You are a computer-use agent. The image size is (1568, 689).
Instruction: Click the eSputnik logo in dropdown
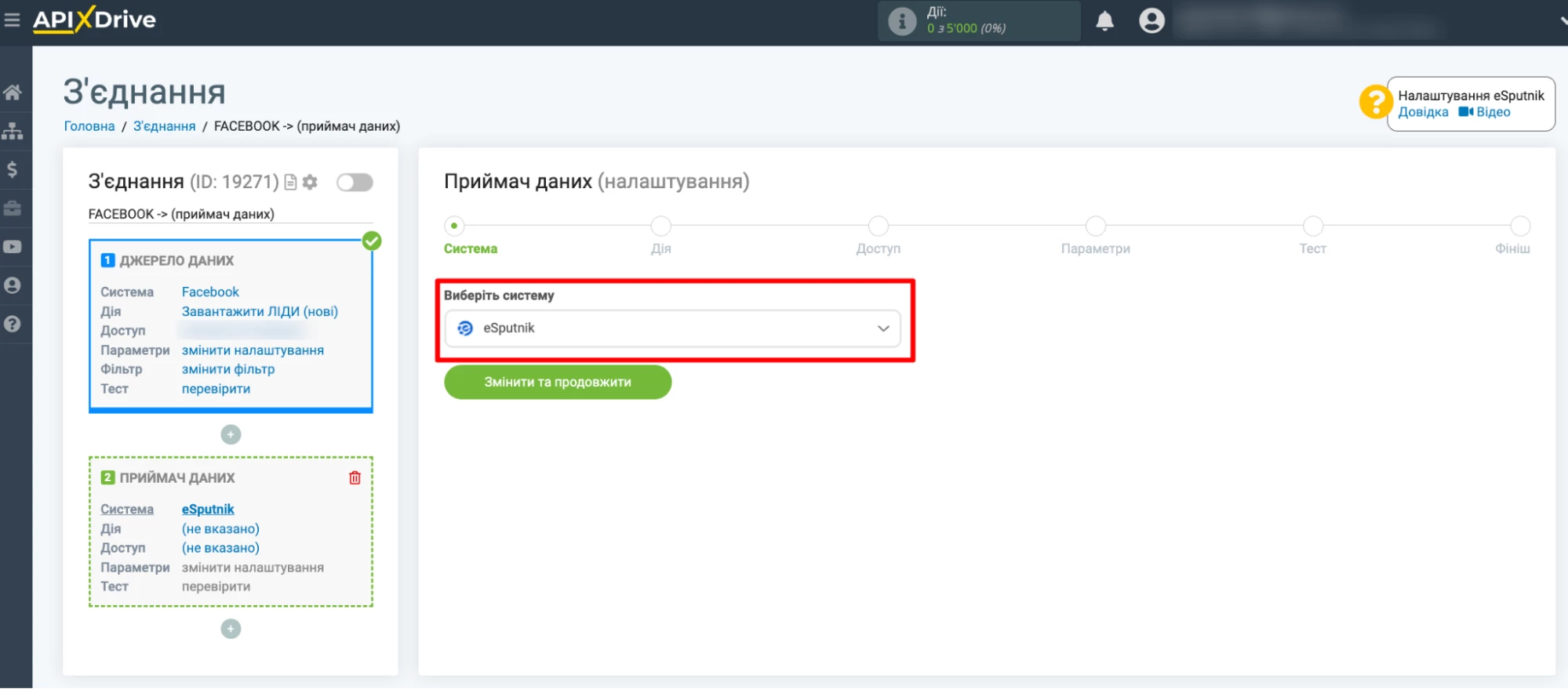click(x=465, y=328)
